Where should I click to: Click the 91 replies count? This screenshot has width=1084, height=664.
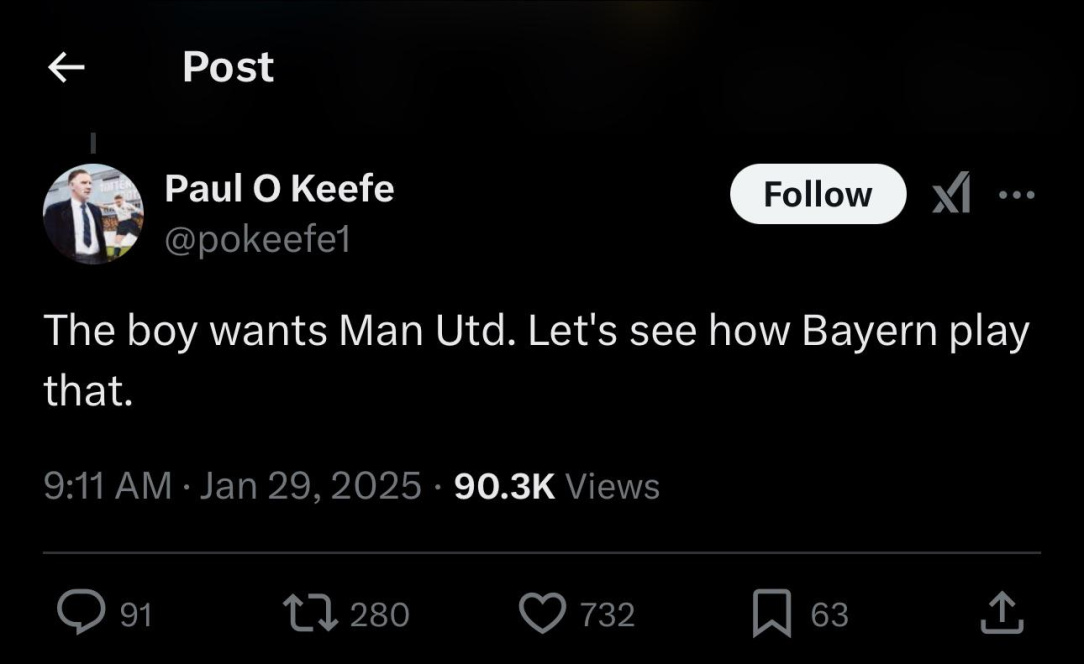[136, 614]
